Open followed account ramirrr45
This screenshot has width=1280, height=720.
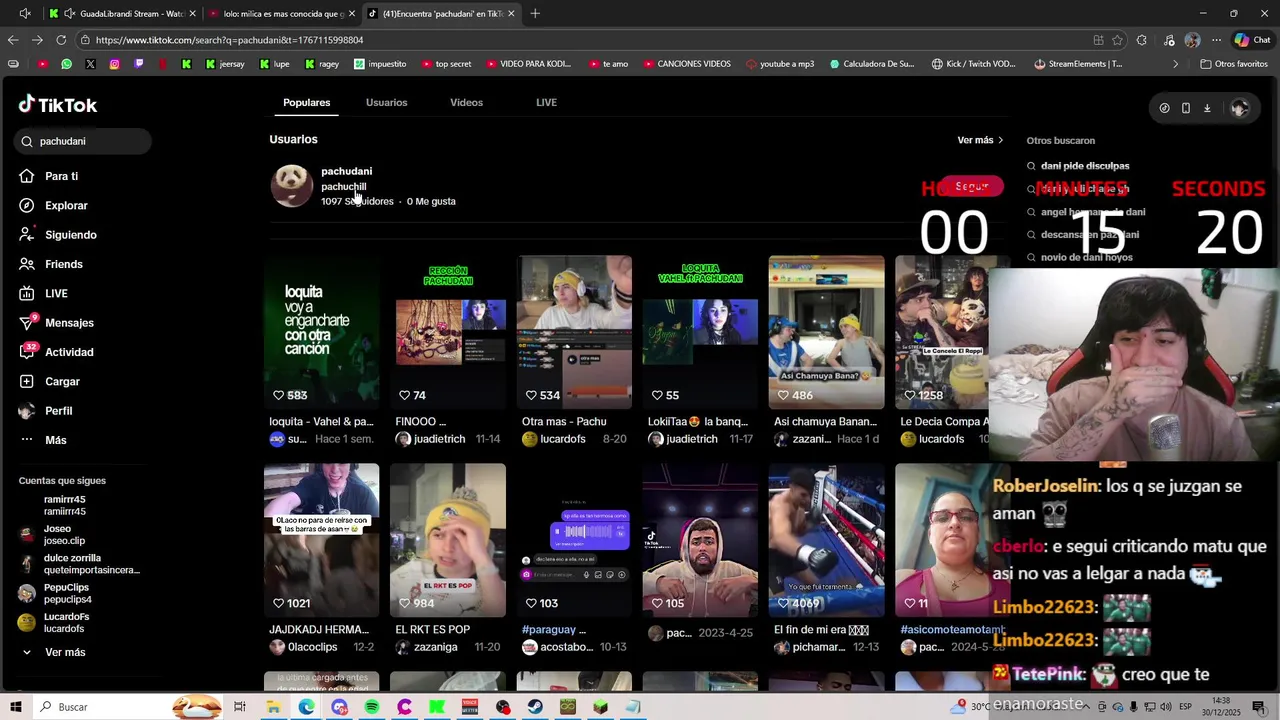tap(65, 505)
